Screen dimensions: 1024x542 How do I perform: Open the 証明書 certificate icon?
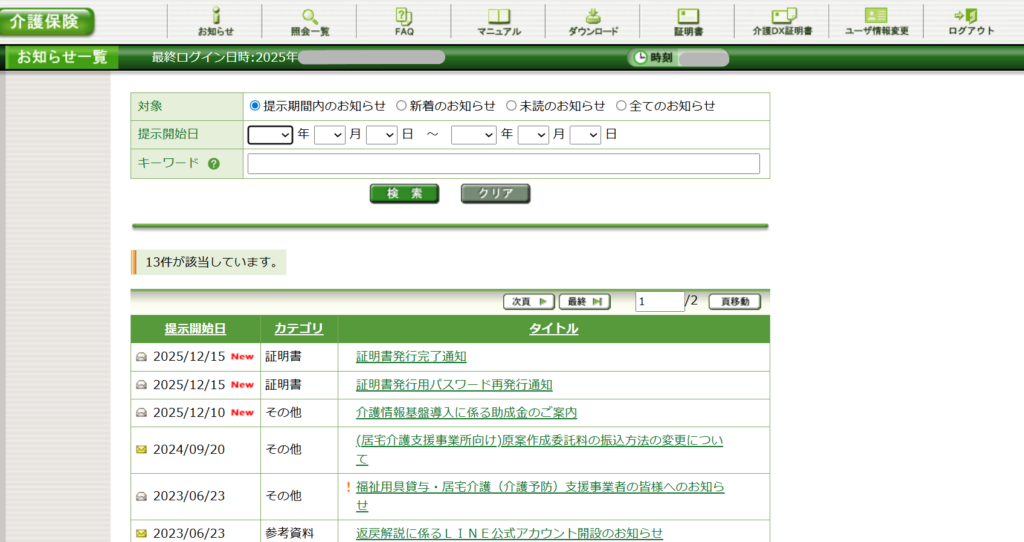tap(688, 21)
